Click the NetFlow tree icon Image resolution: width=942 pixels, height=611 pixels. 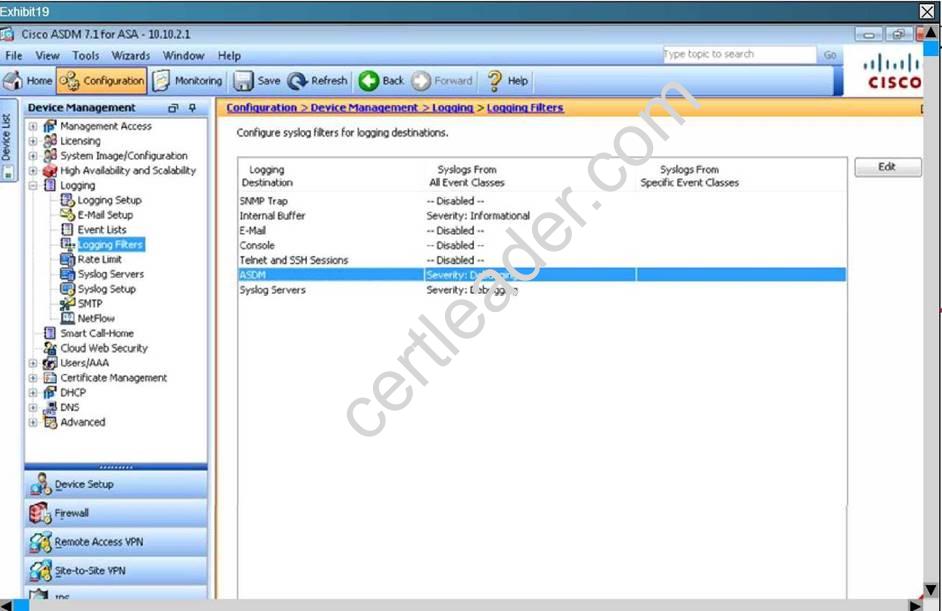click(67, 318)
